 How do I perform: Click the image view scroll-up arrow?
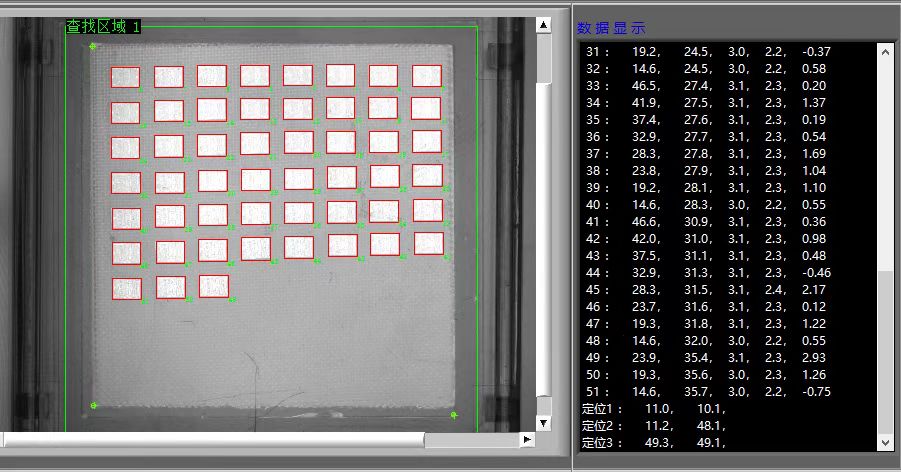pyautogui.click(x=543, y=25)
